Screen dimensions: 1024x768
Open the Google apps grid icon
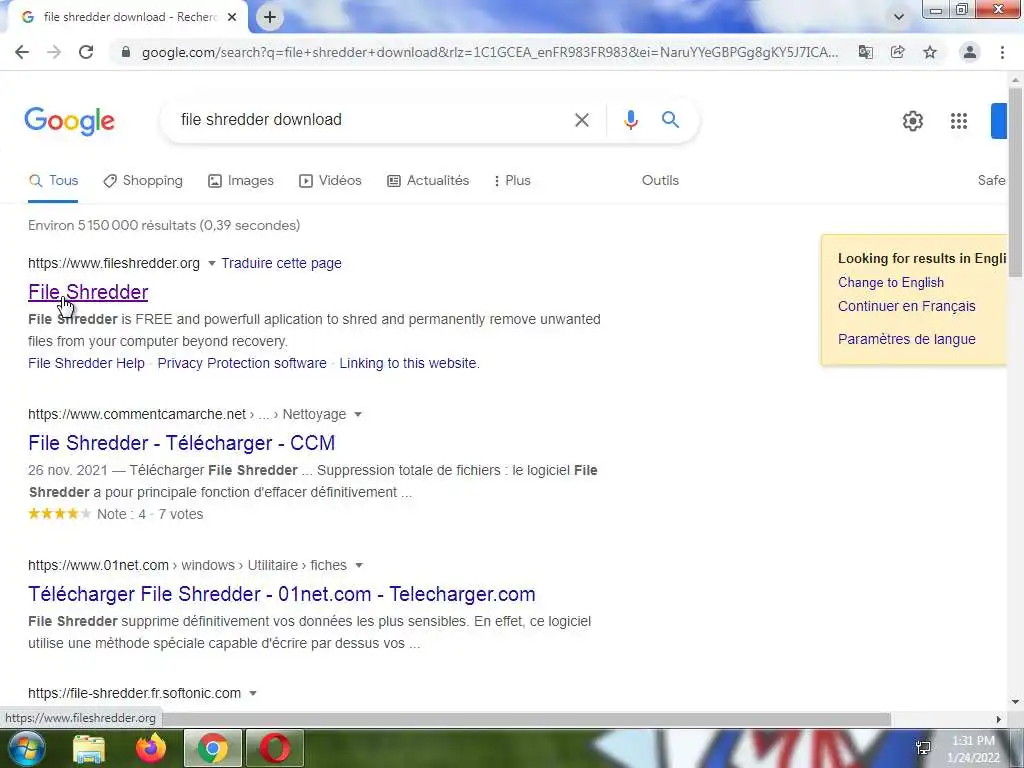pos(959,121)
